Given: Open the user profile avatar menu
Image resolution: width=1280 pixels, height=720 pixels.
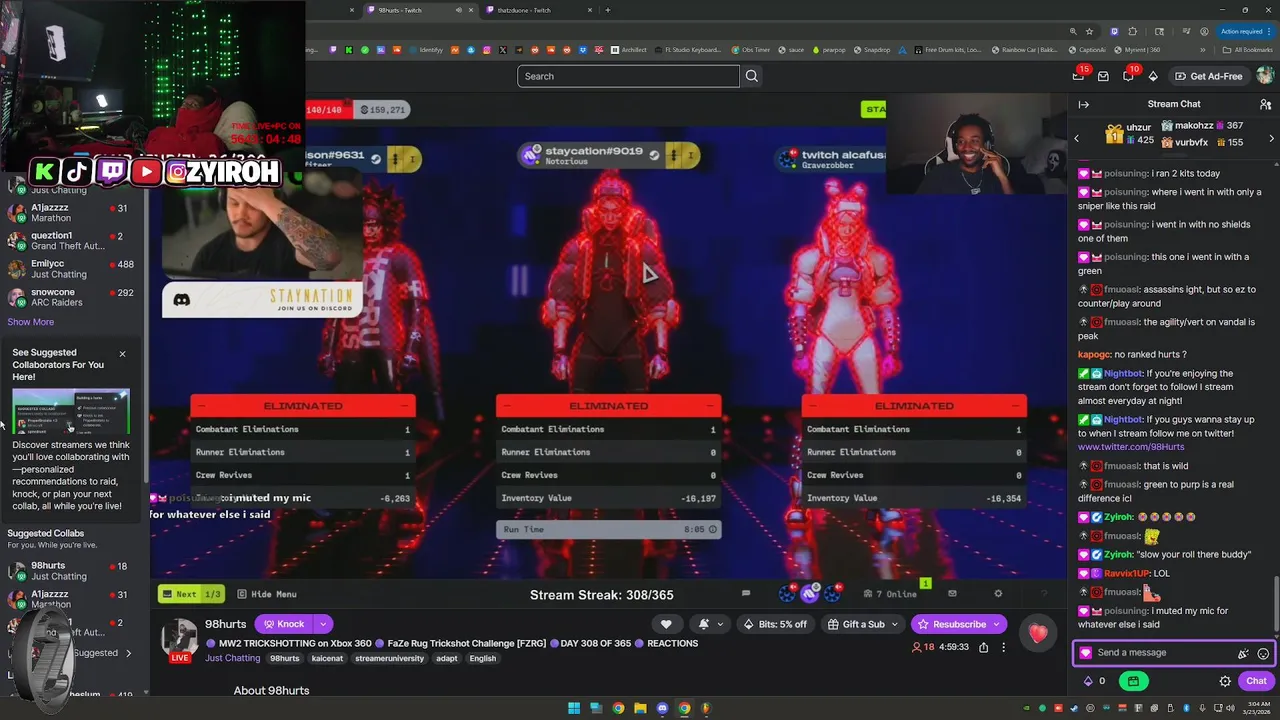Looking at the screenshot, I should (x=1265, y=76).
